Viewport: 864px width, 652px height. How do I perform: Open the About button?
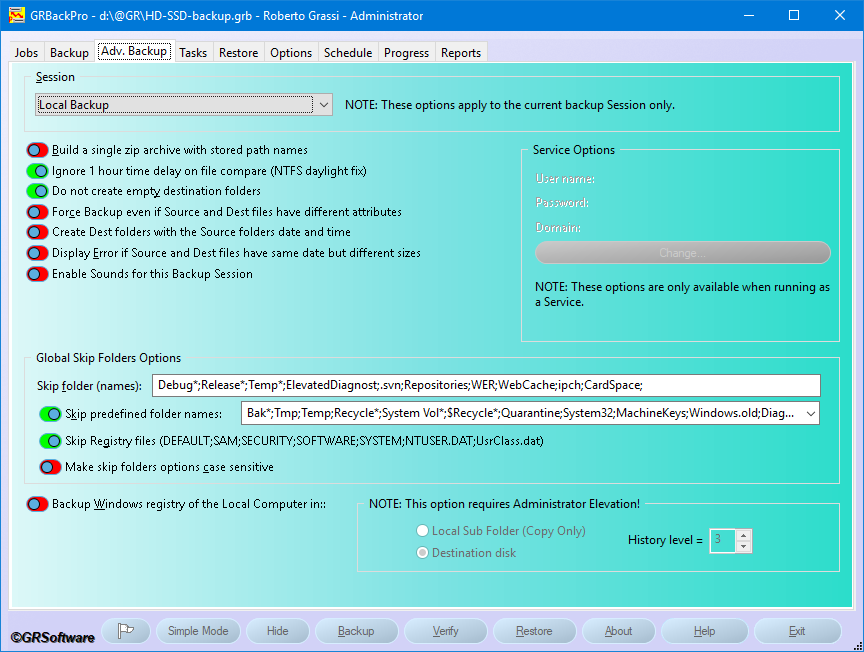tap(618, 631)
